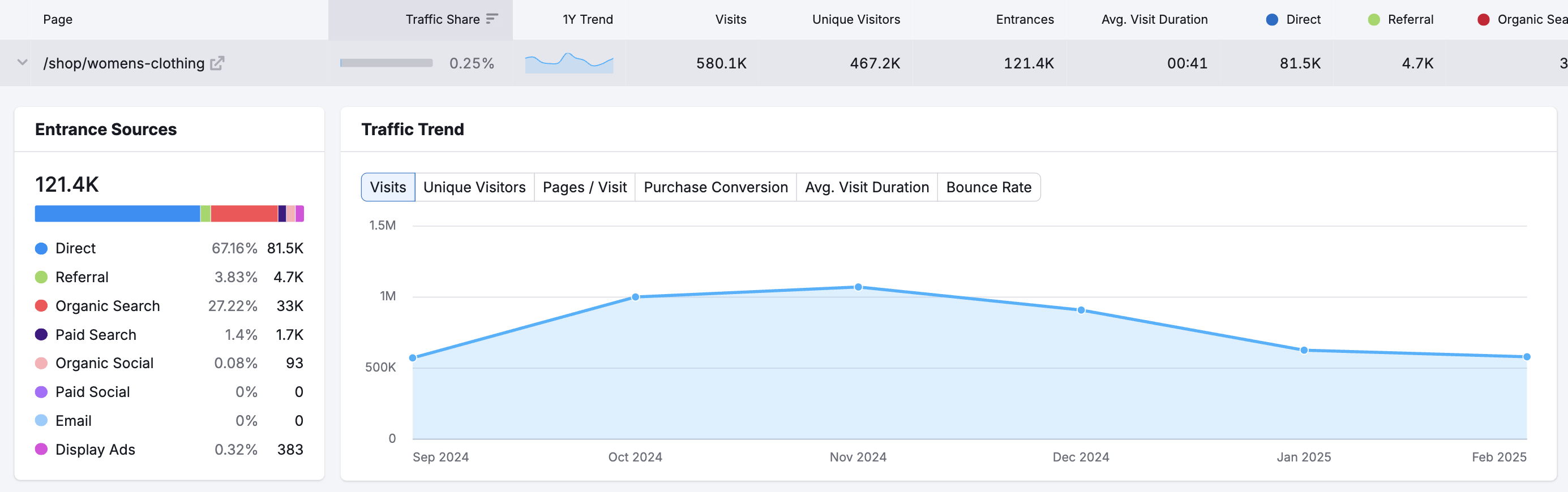Collapse the /shop/womens-clothing row chevron
This screenshot has height=492, width=1568.
[23, 63]
